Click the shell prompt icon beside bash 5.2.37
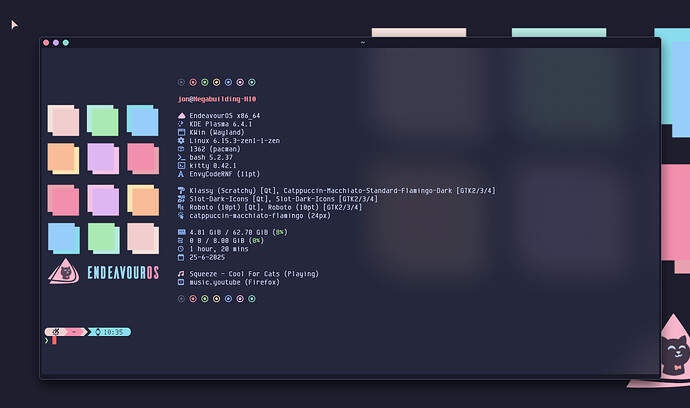 (181, 157)
